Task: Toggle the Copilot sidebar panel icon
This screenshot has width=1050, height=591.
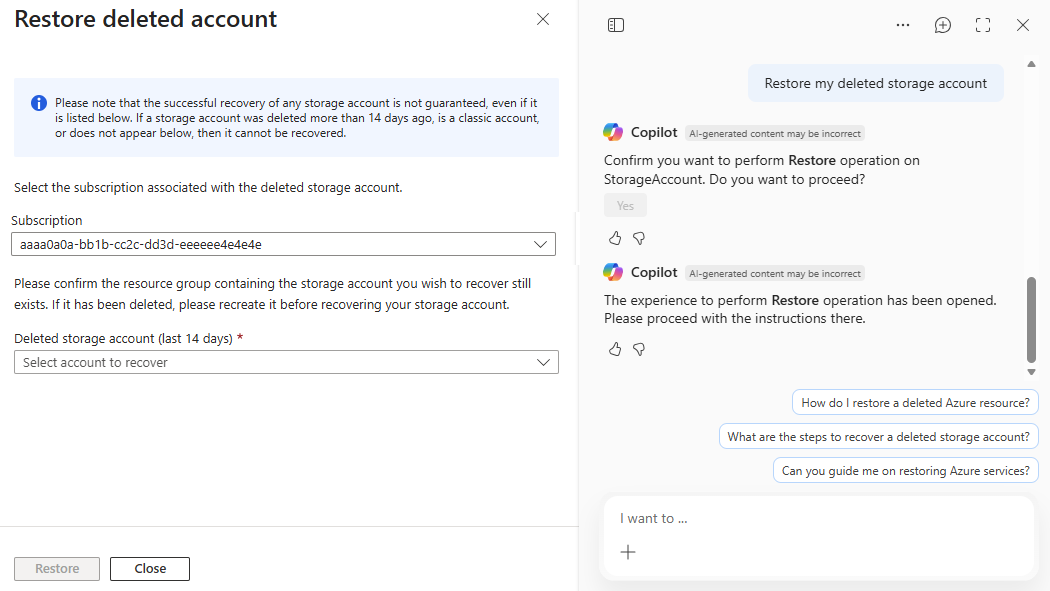Action: tap(616, 25)
